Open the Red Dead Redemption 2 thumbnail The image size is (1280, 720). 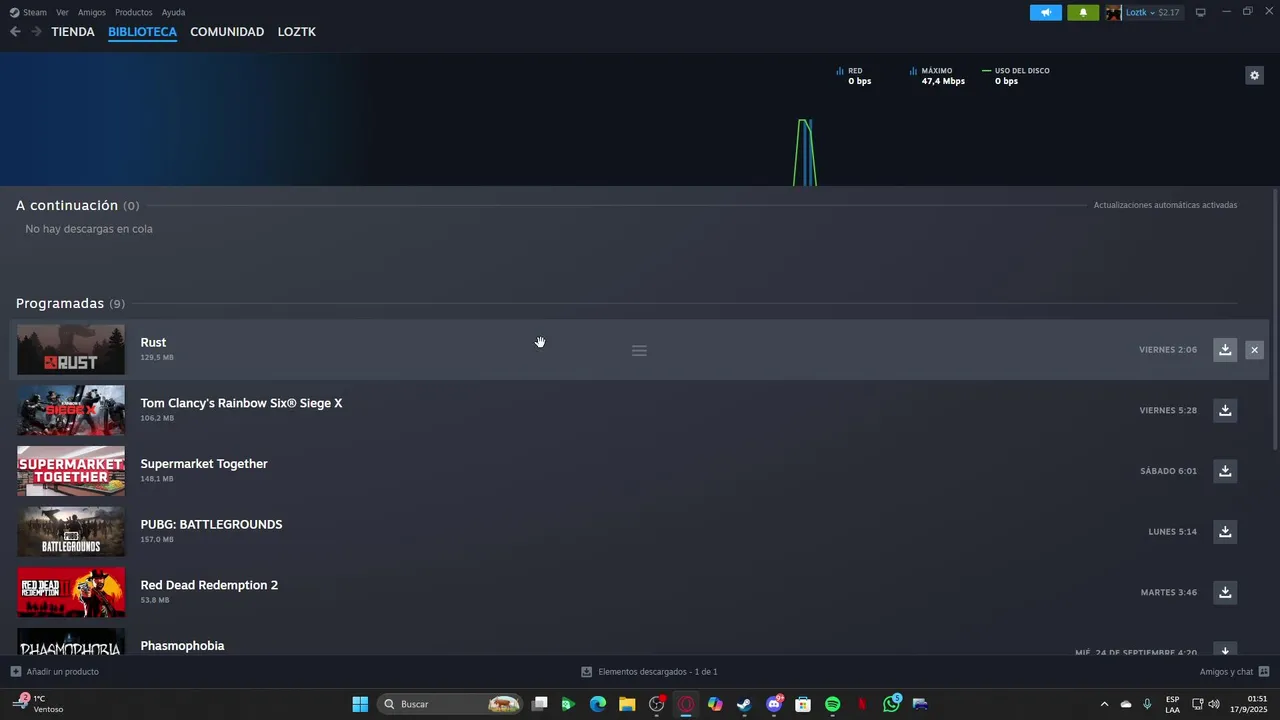coord(71,592)
